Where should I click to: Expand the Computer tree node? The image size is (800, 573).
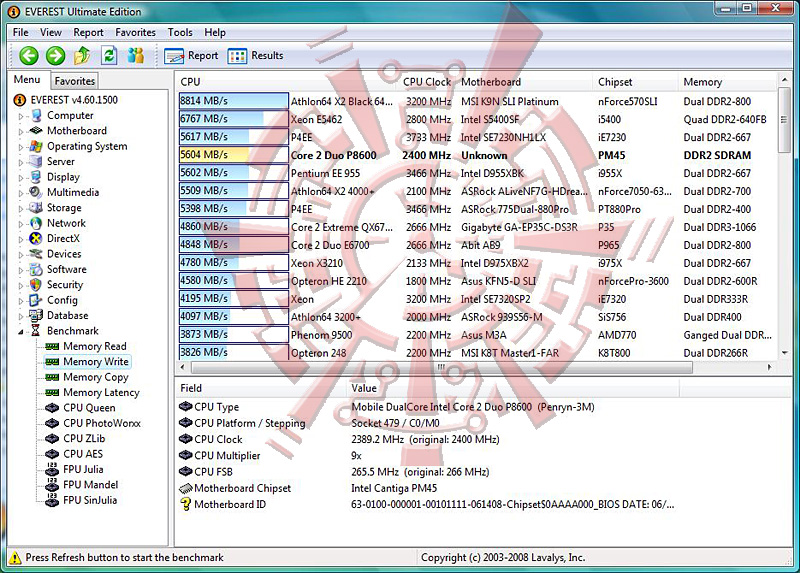coord(21,116)
